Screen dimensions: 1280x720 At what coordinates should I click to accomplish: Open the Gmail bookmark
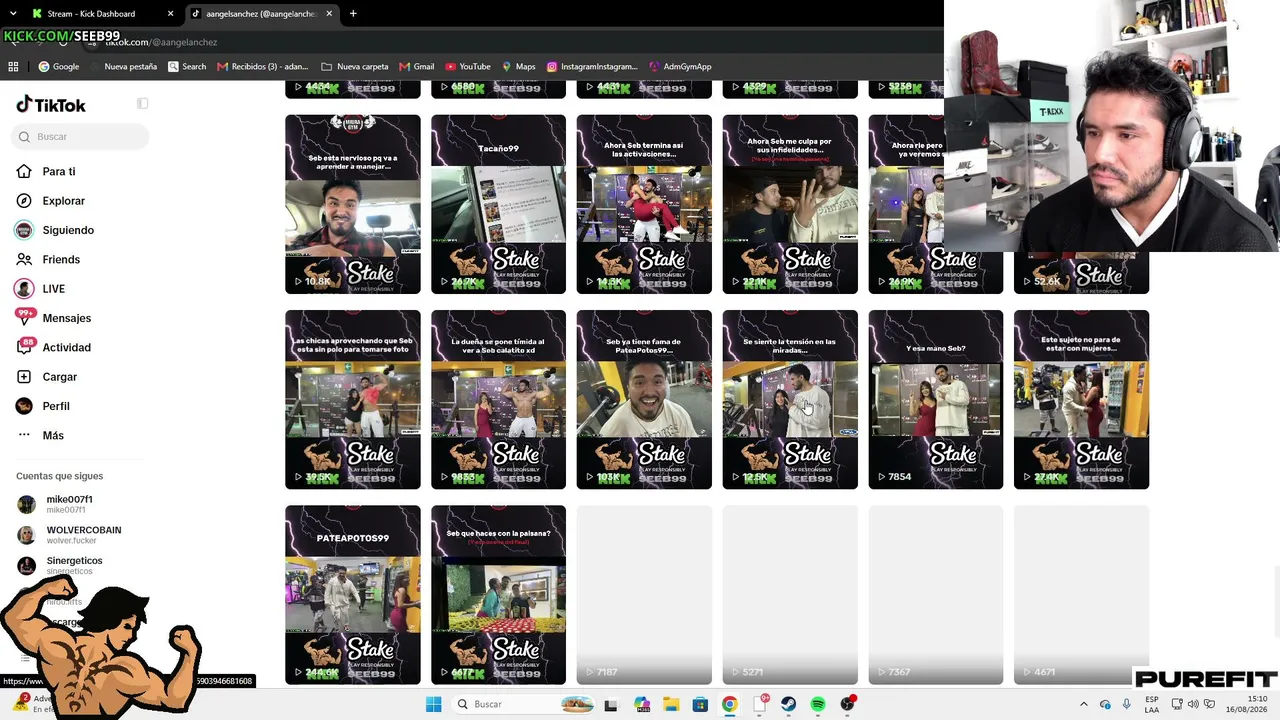417,67
